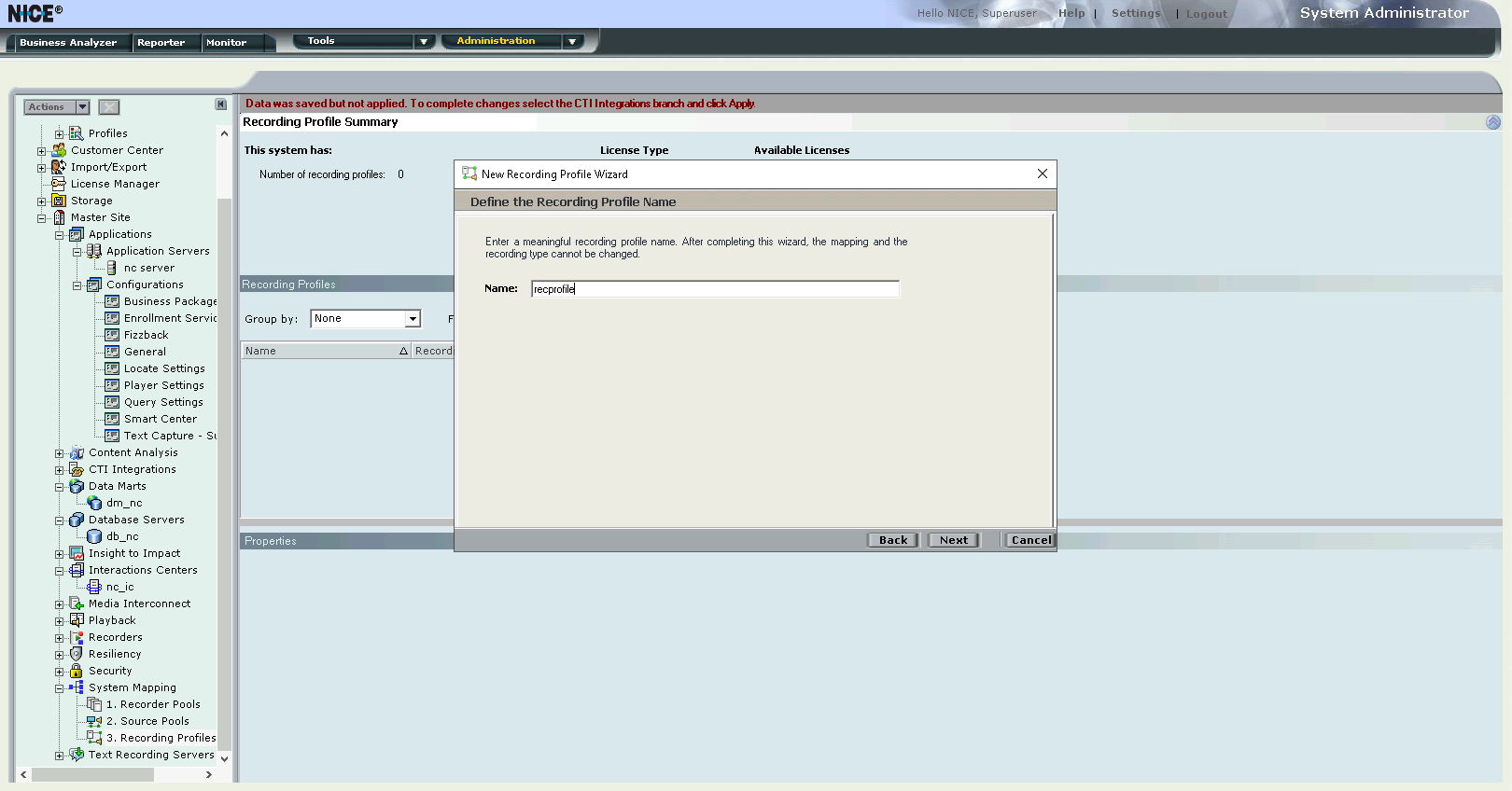Click Next in the wizard
This screenshot has width=1512, height=791.
[x=953, y=540]
